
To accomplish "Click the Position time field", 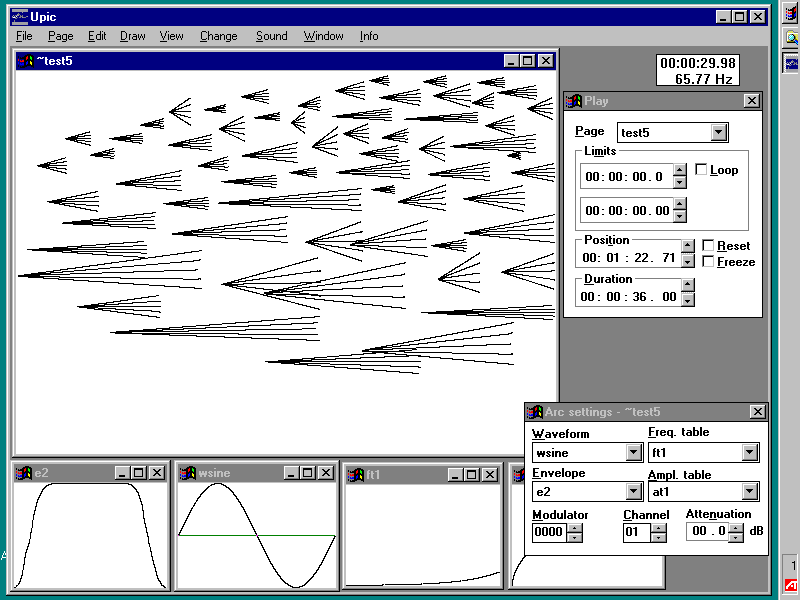I will pos(630,258).
